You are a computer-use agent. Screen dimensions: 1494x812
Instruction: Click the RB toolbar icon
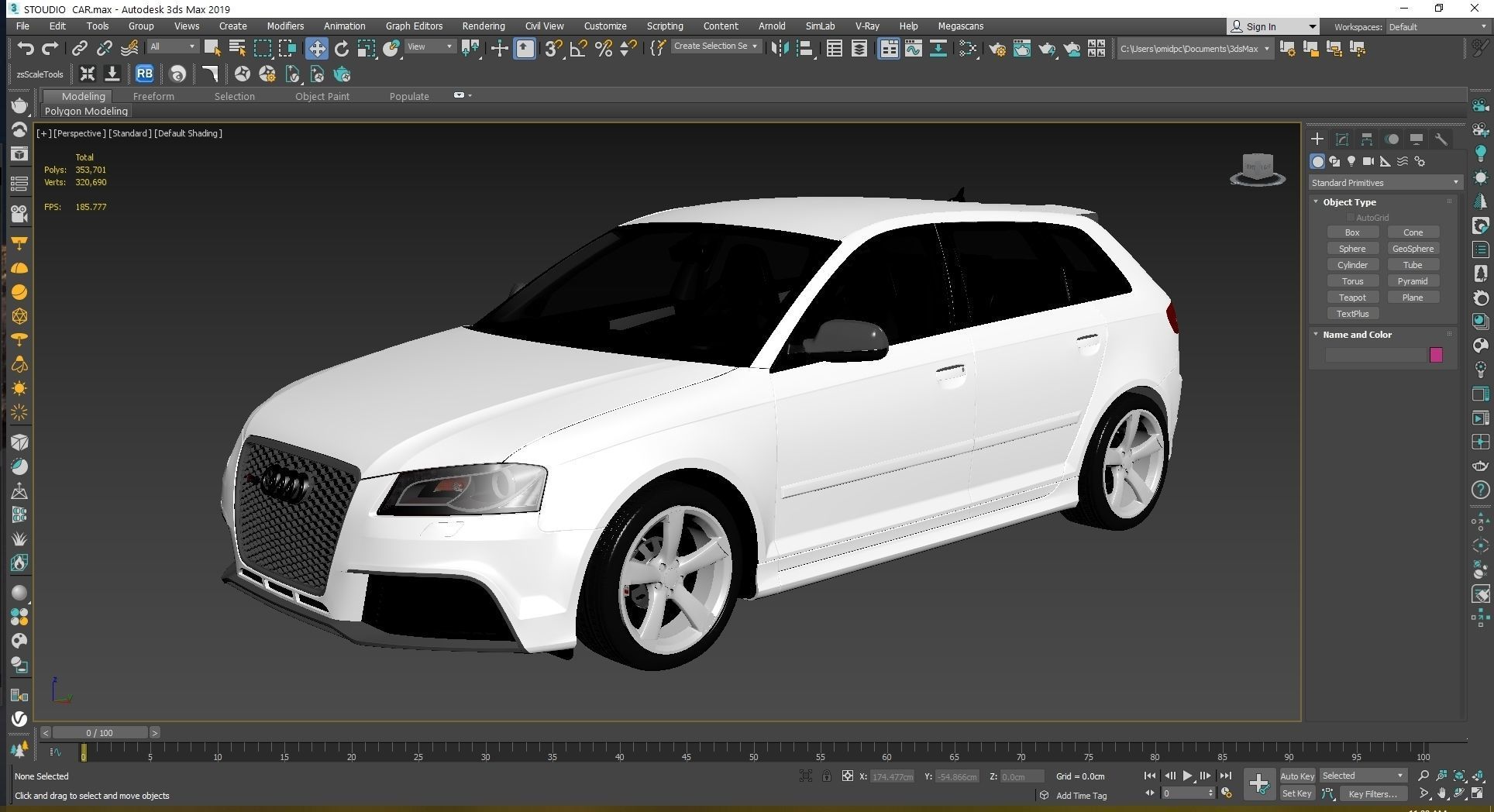pos(144,74)
